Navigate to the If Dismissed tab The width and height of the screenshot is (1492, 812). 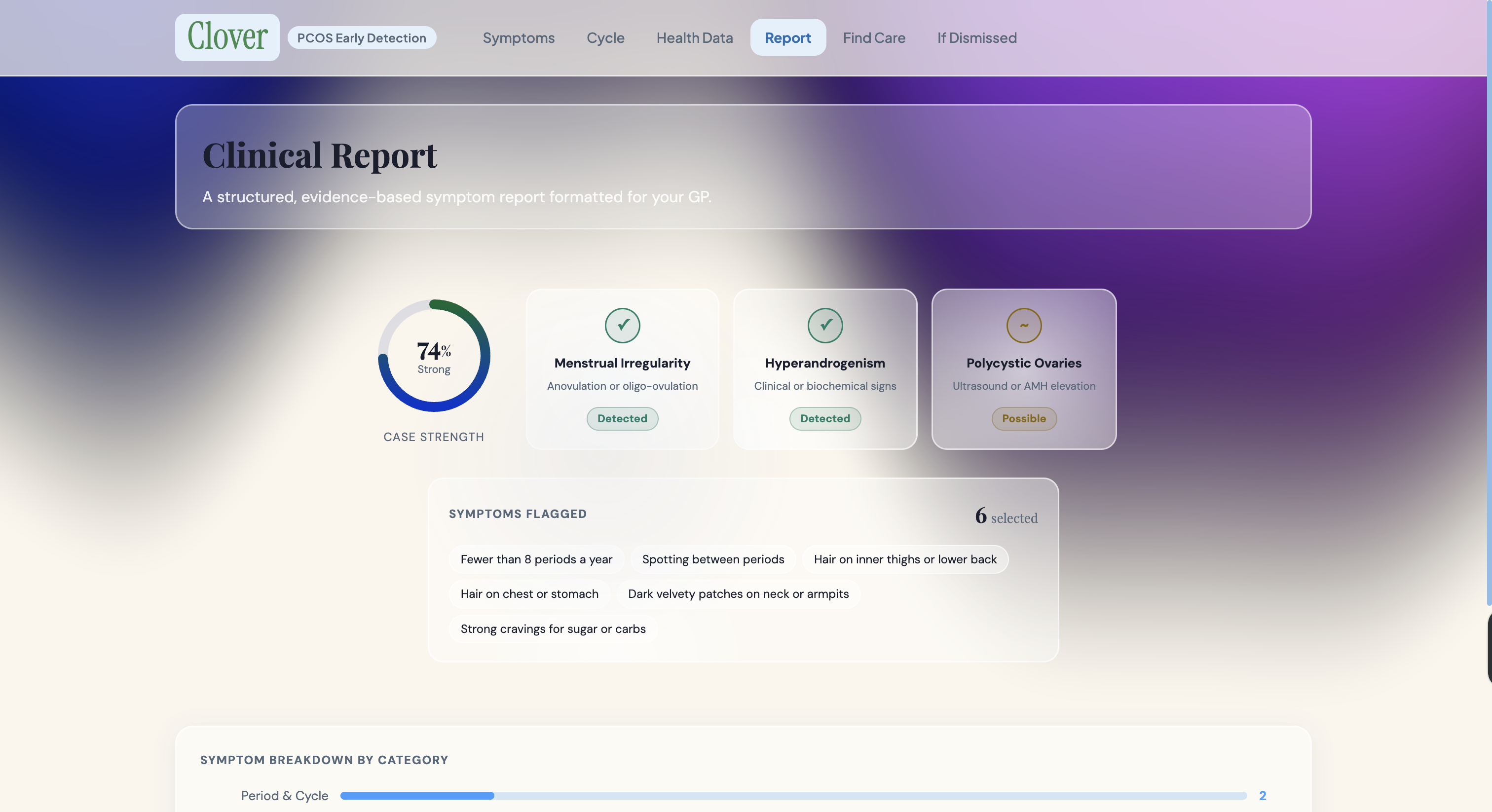976,37
